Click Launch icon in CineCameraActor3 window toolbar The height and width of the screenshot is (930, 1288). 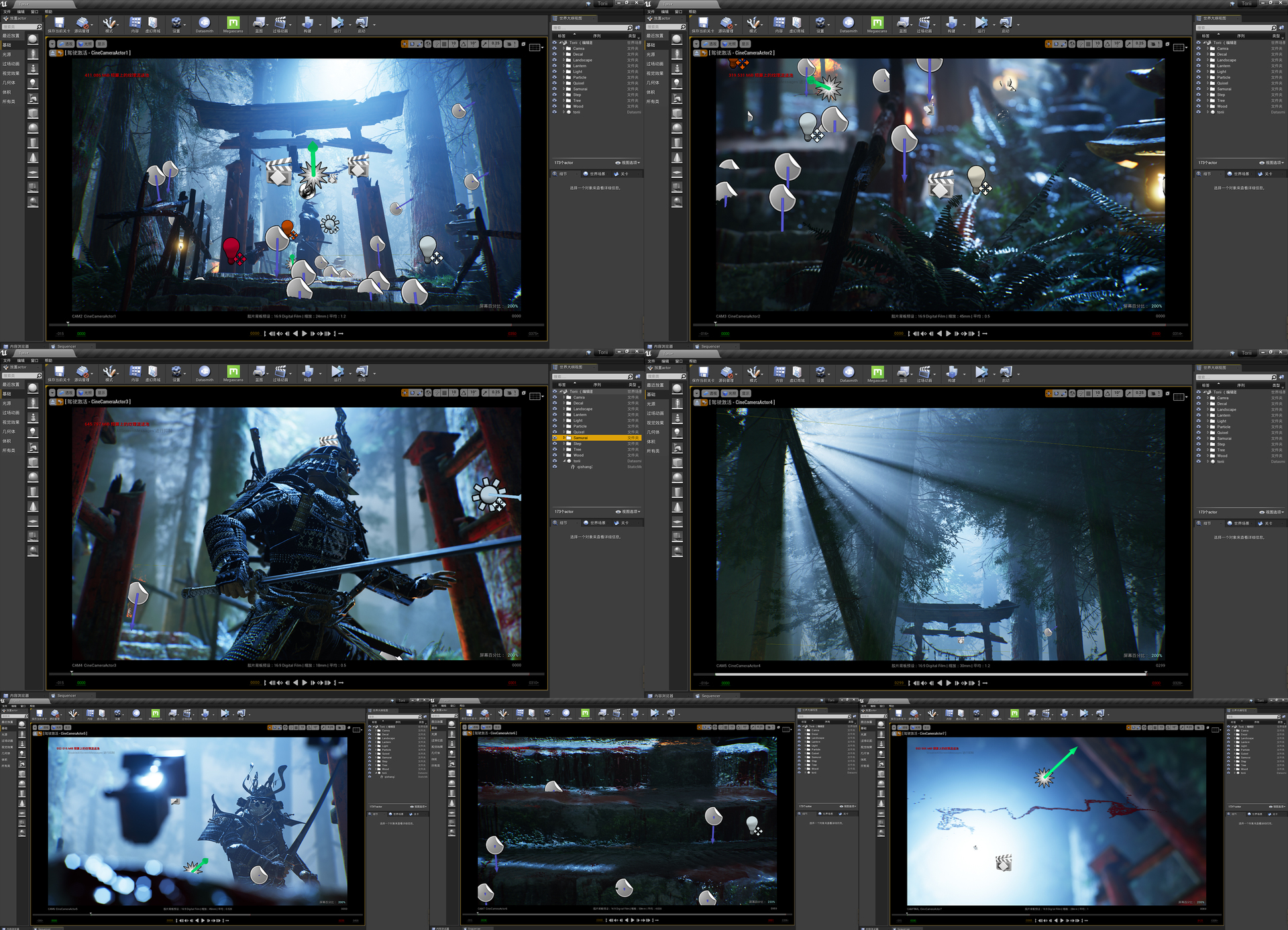362,372
